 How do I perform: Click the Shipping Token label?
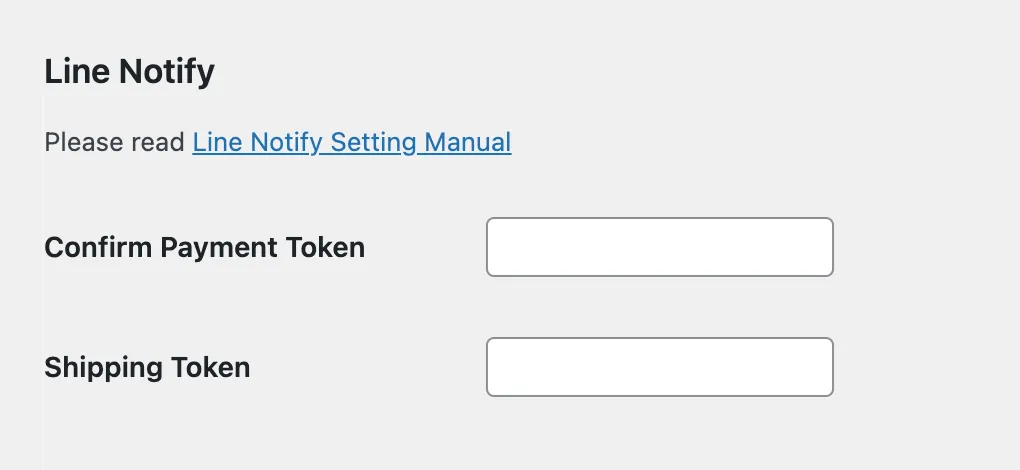tap(147, 367)
